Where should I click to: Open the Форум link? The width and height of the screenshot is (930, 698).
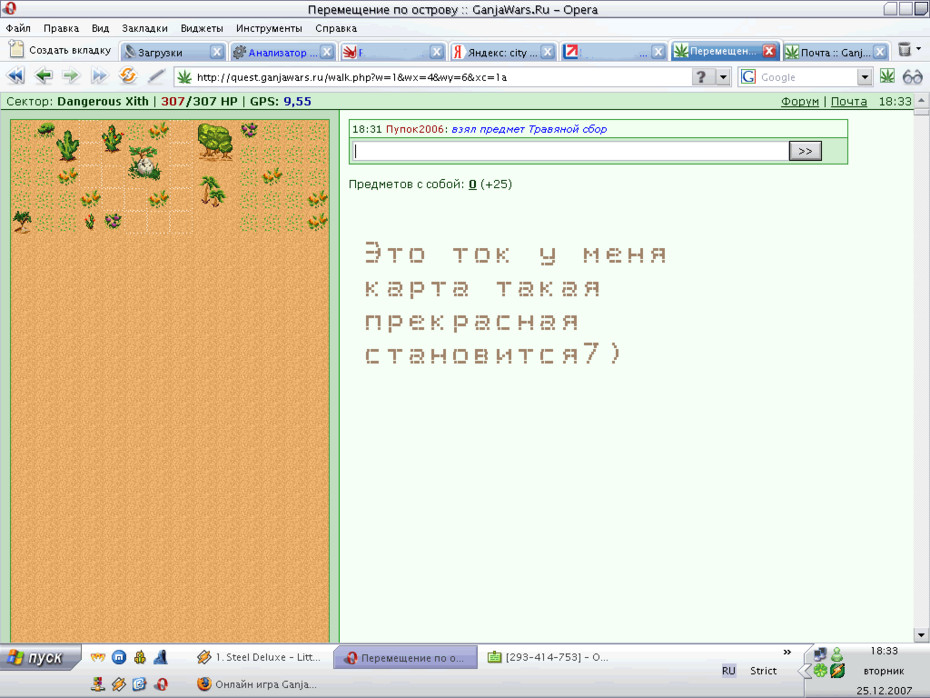(x=799, y=101)
